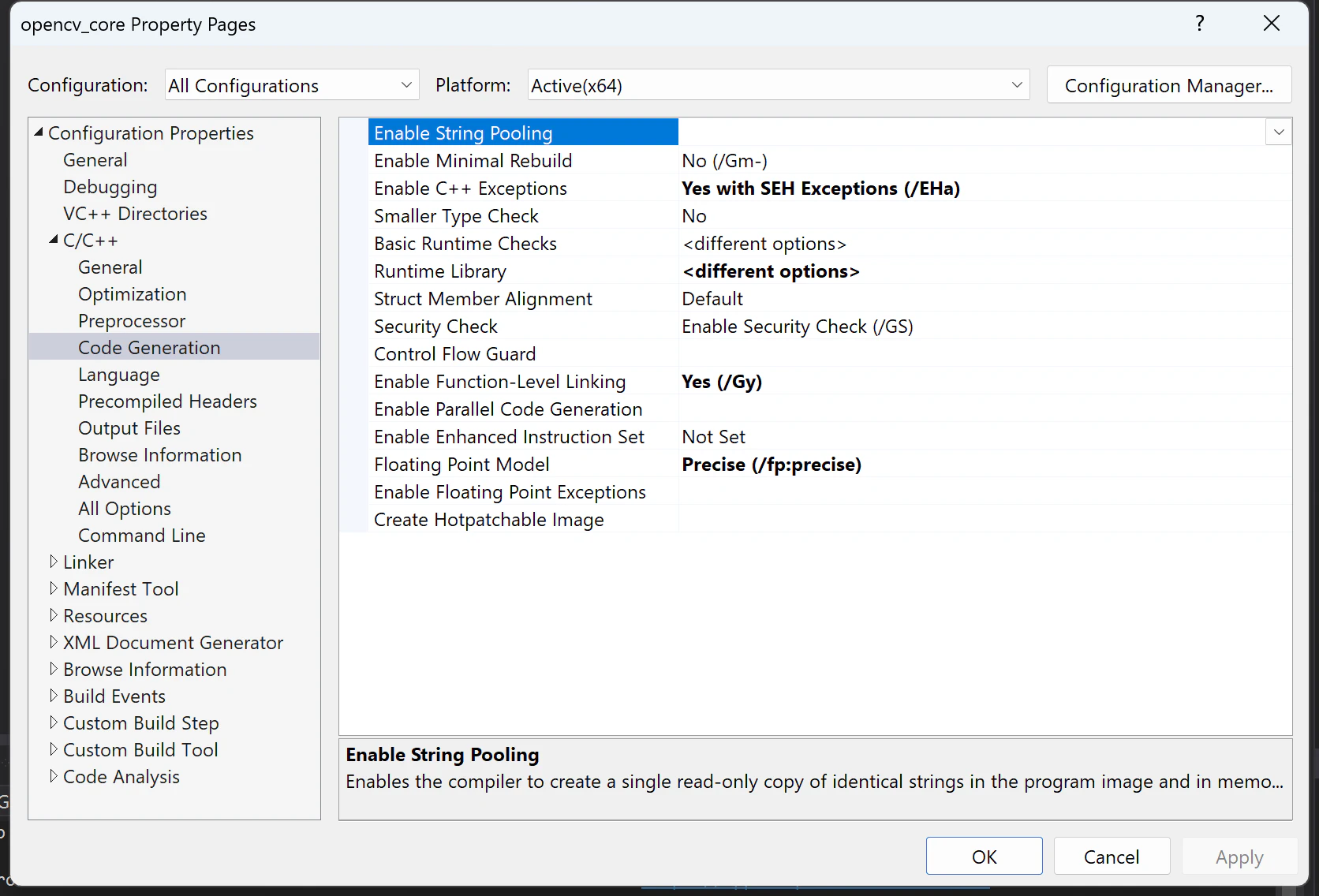Select the Enable String Pooling property
Image resolution: width=1319 pixels, height=896 pixels.
pyautogui.click(x=523, y=133)
